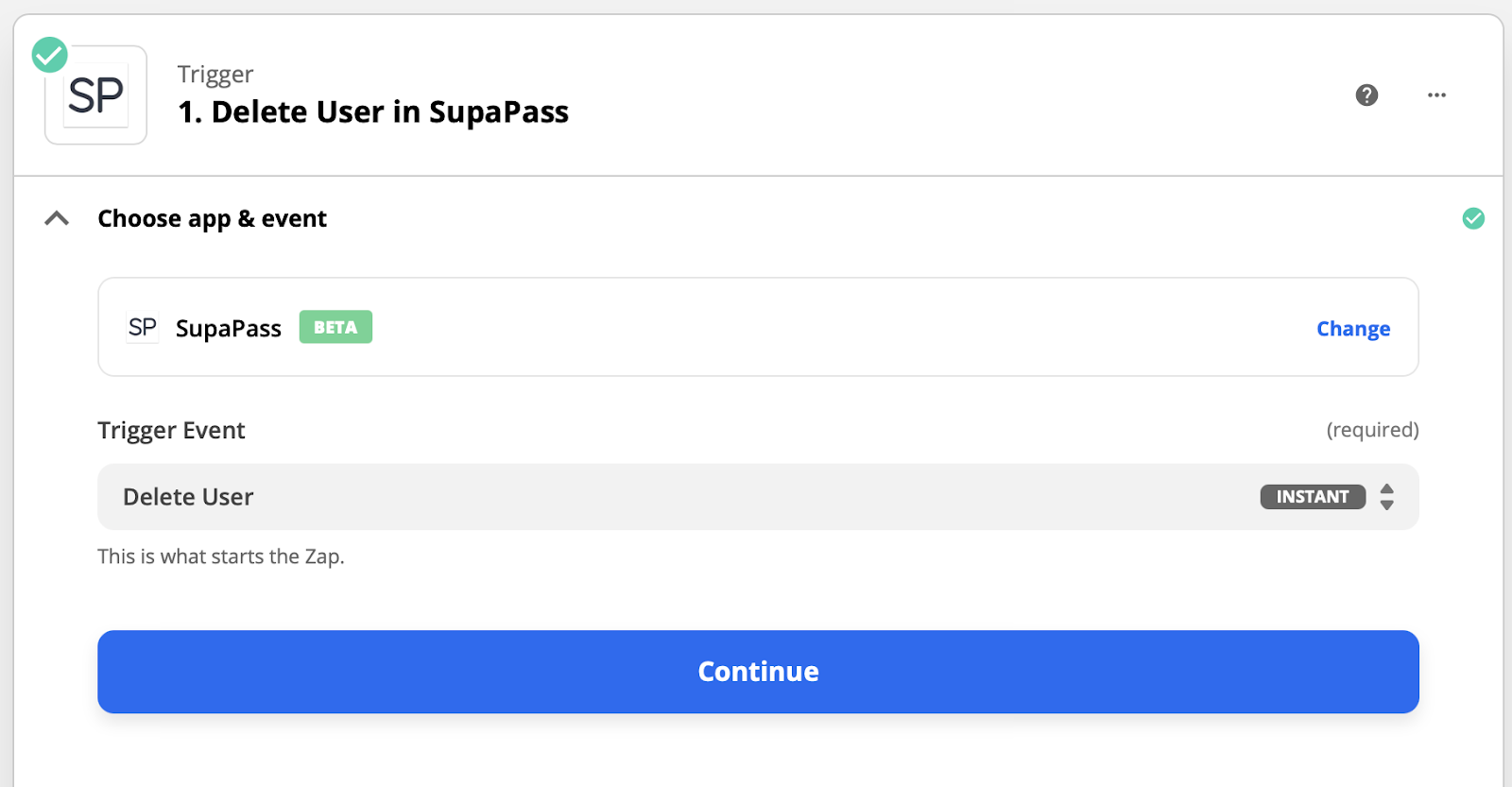Click the Trigger Event field label
Screen dimensions: 1512x787
(x=171, y=431)
